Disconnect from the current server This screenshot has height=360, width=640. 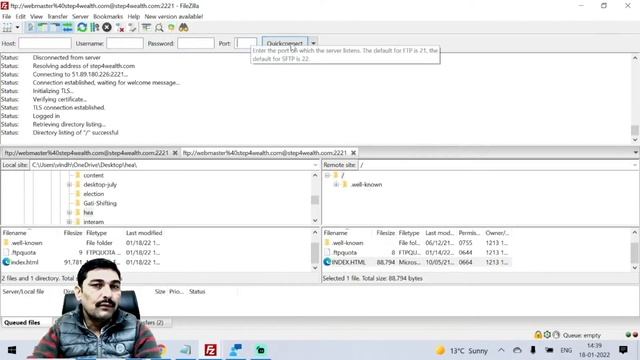tap(120, 27)
